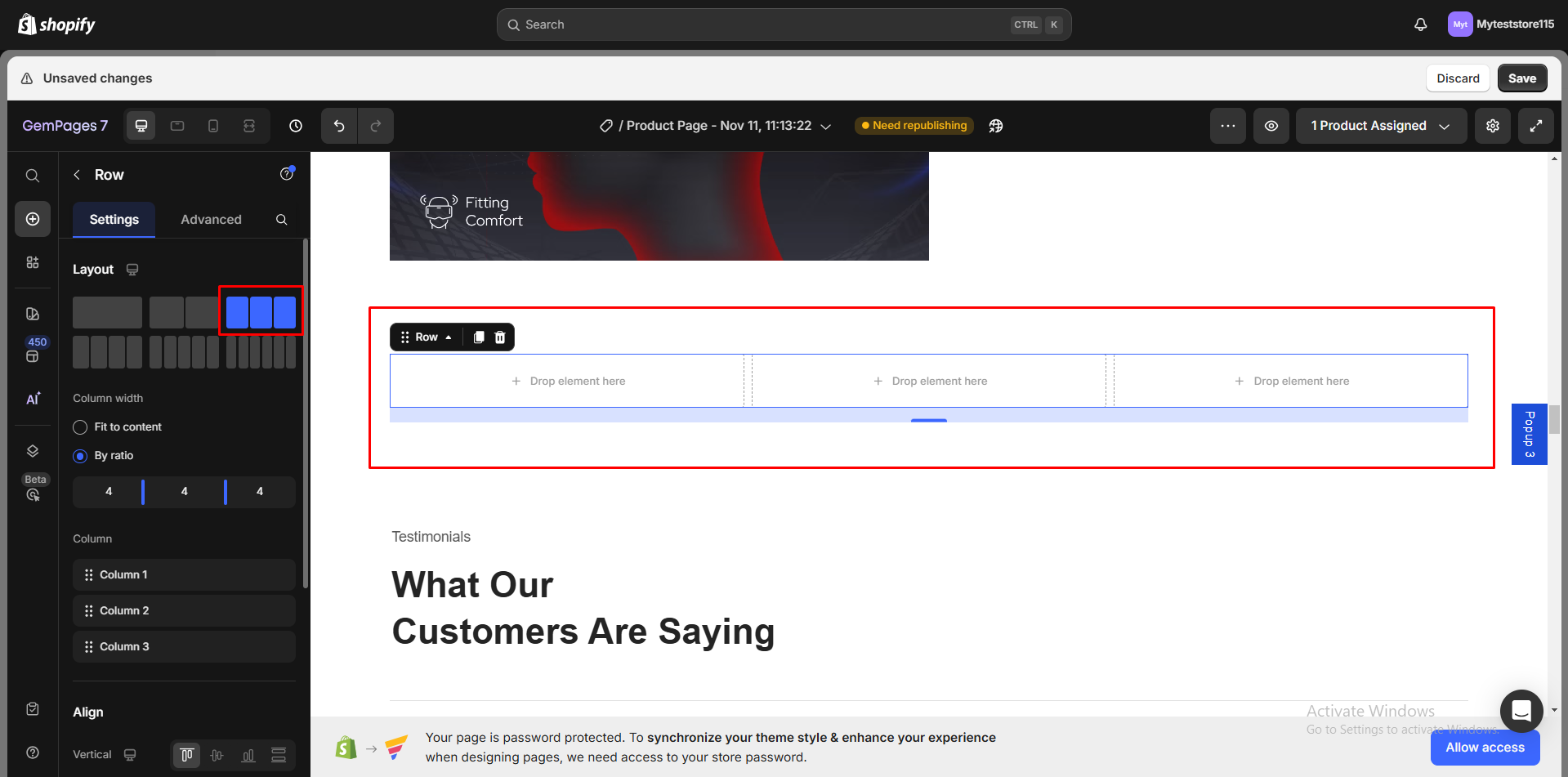
Task: Save the unsaved changes
Action: coord(1521,78)
